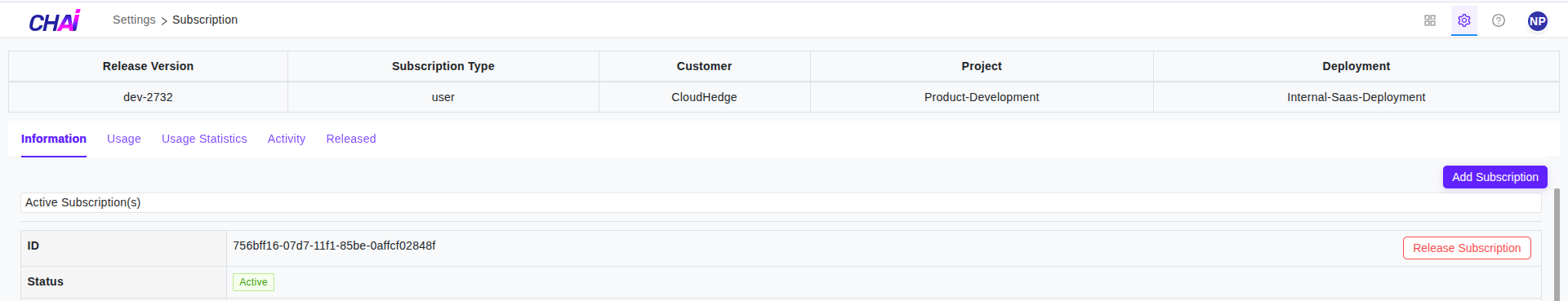Click the dev-2732 release version cell
This screenshot has width=1568, height=301.
click(148, 97)
